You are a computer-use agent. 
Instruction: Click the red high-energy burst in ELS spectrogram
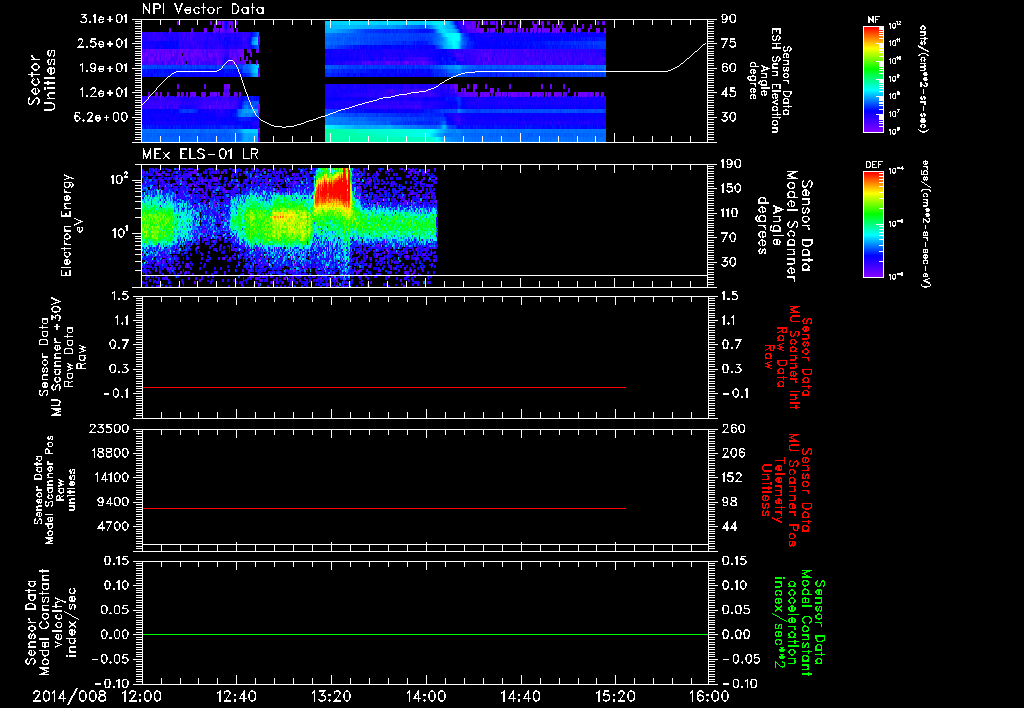pyautogui.click(x=333, y=188)
